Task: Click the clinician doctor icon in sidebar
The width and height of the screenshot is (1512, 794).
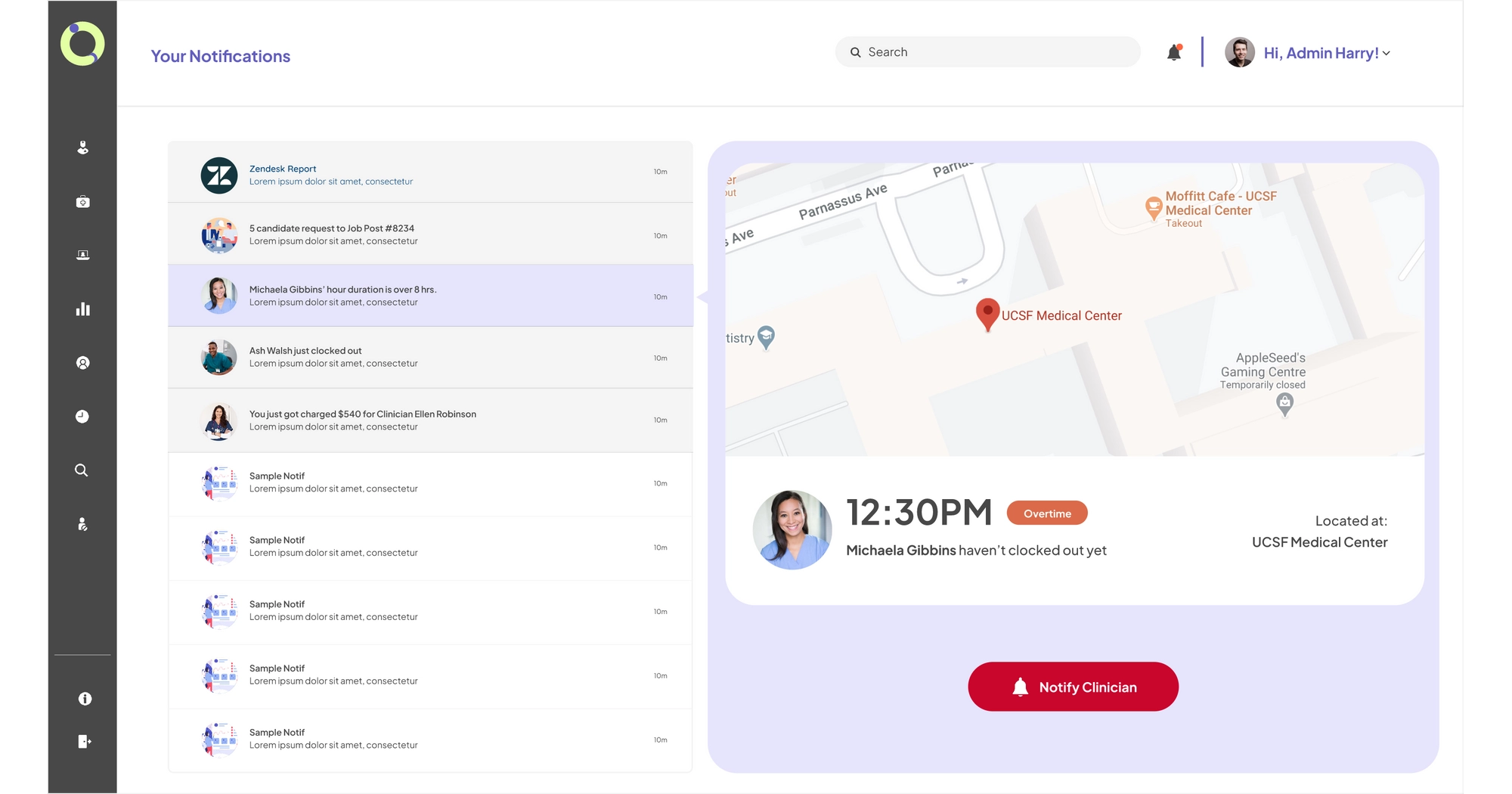Action: 82,147
